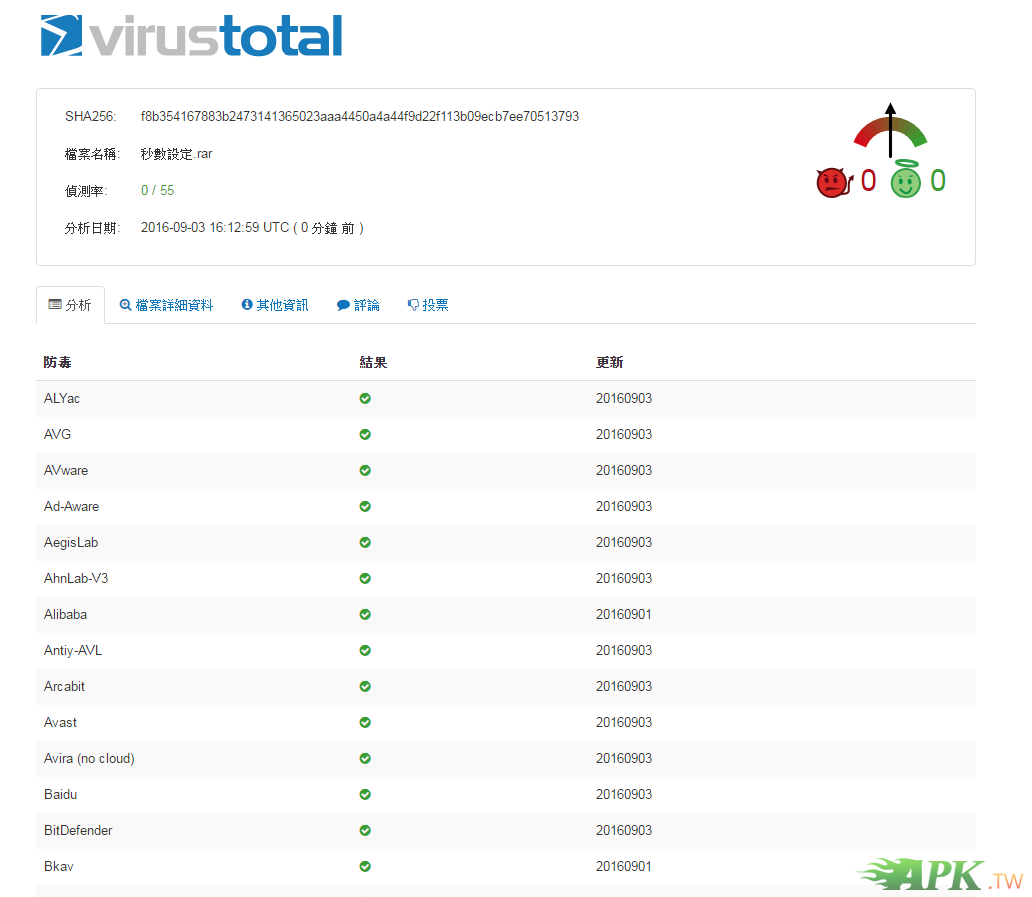Click the green check icon for Avast

pyautogui.click(x=365, y=723)
